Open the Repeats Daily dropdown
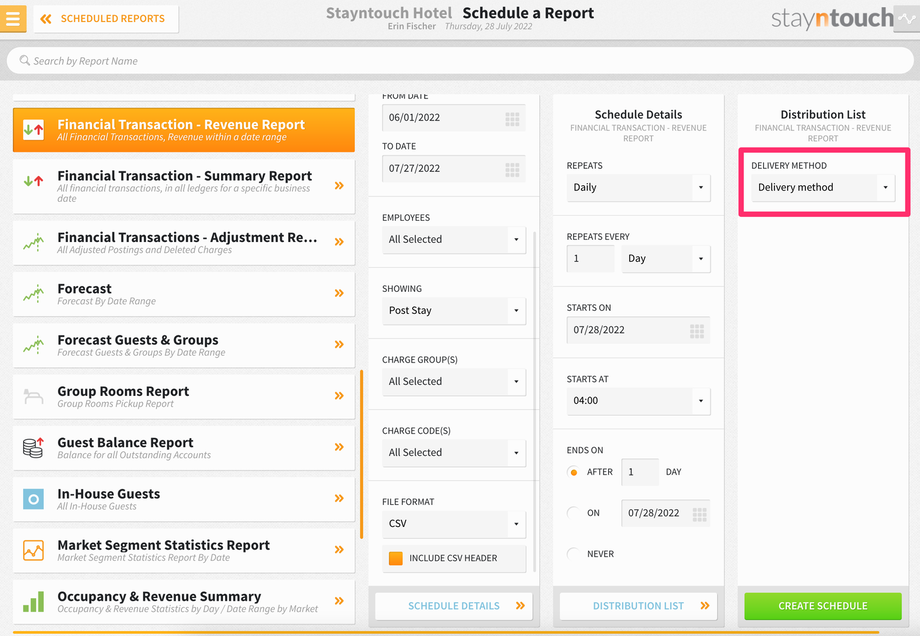The image size is (920, 636). 638,188
